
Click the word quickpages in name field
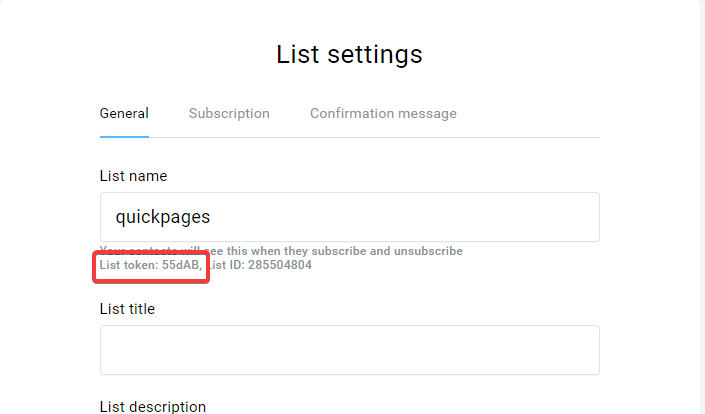point(163,217)
